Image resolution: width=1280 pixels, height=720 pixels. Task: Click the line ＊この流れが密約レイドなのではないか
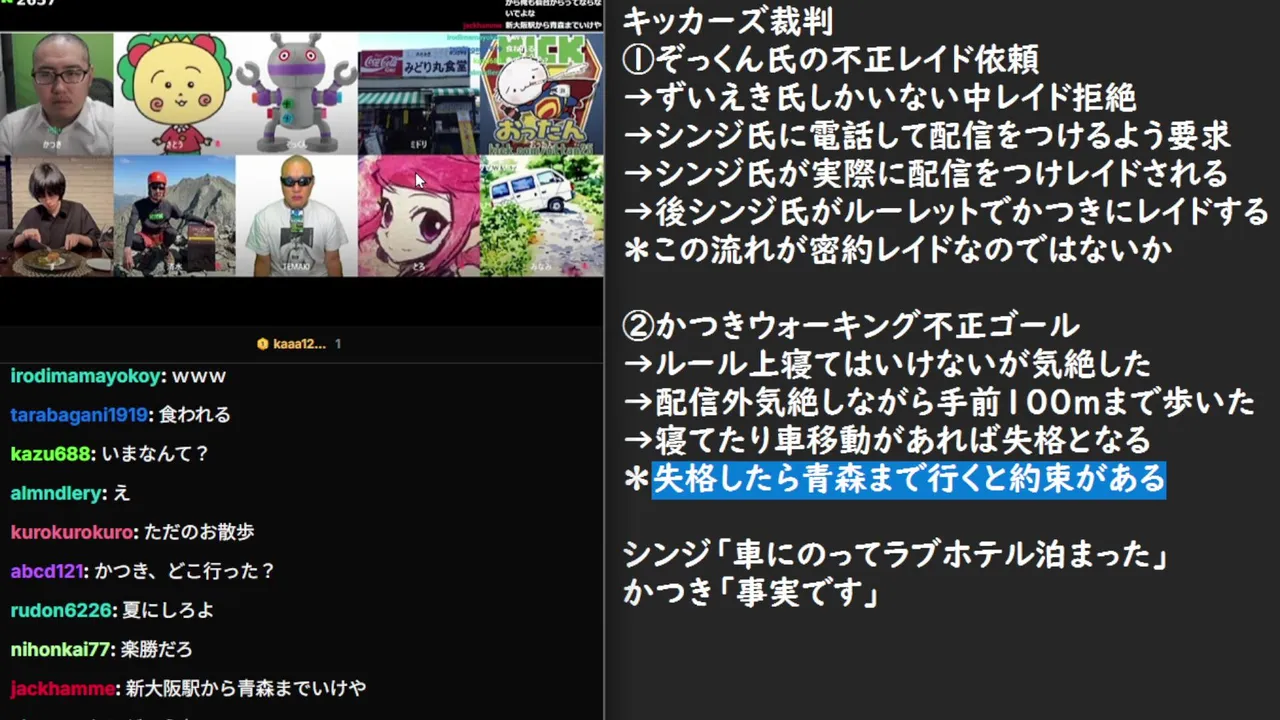tap(897, 250)
